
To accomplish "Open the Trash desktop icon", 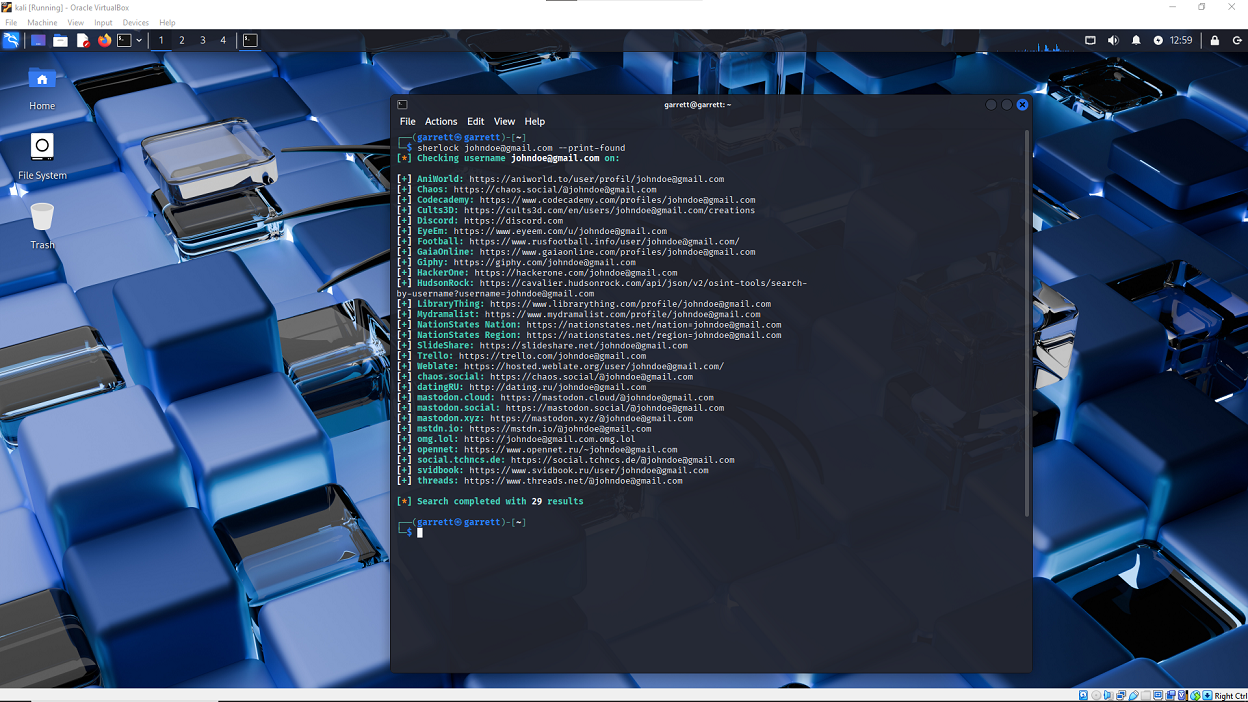I will 42,227.
